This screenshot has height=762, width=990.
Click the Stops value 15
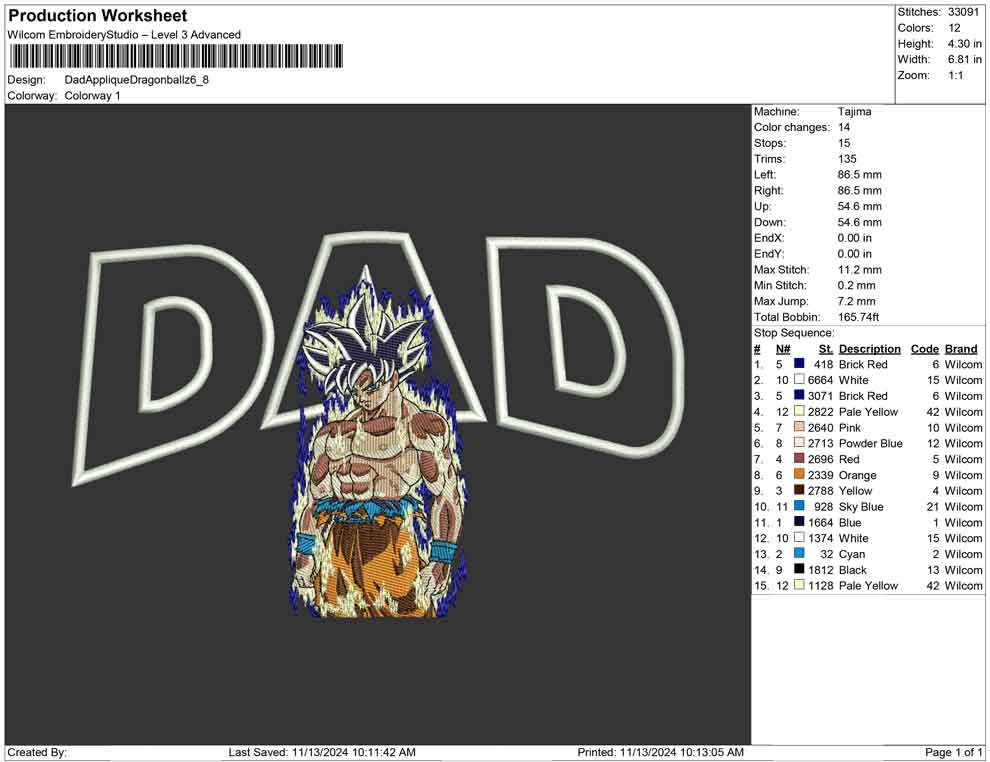coord(844,143)
